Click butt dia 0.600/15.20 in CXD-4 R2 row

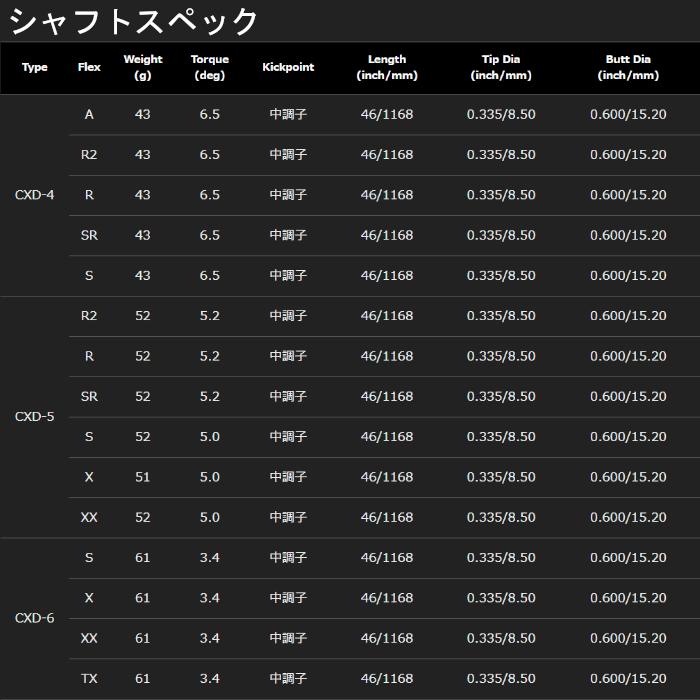pos(628,154)
